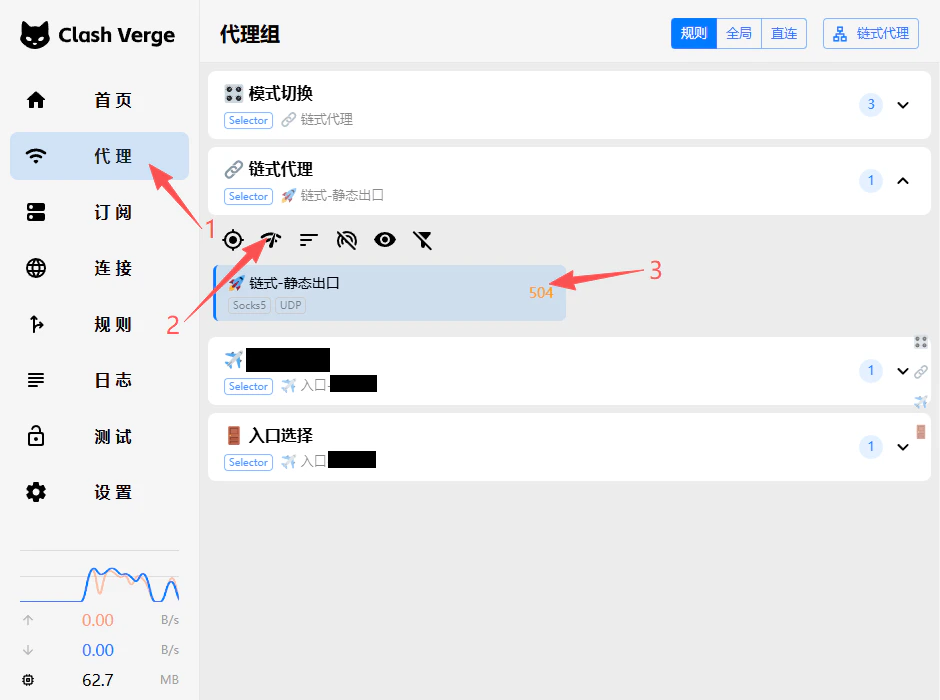The image size is (940, 700).
Task: Switch to 全局 proxy mode
Action: [x=739, y=33]
